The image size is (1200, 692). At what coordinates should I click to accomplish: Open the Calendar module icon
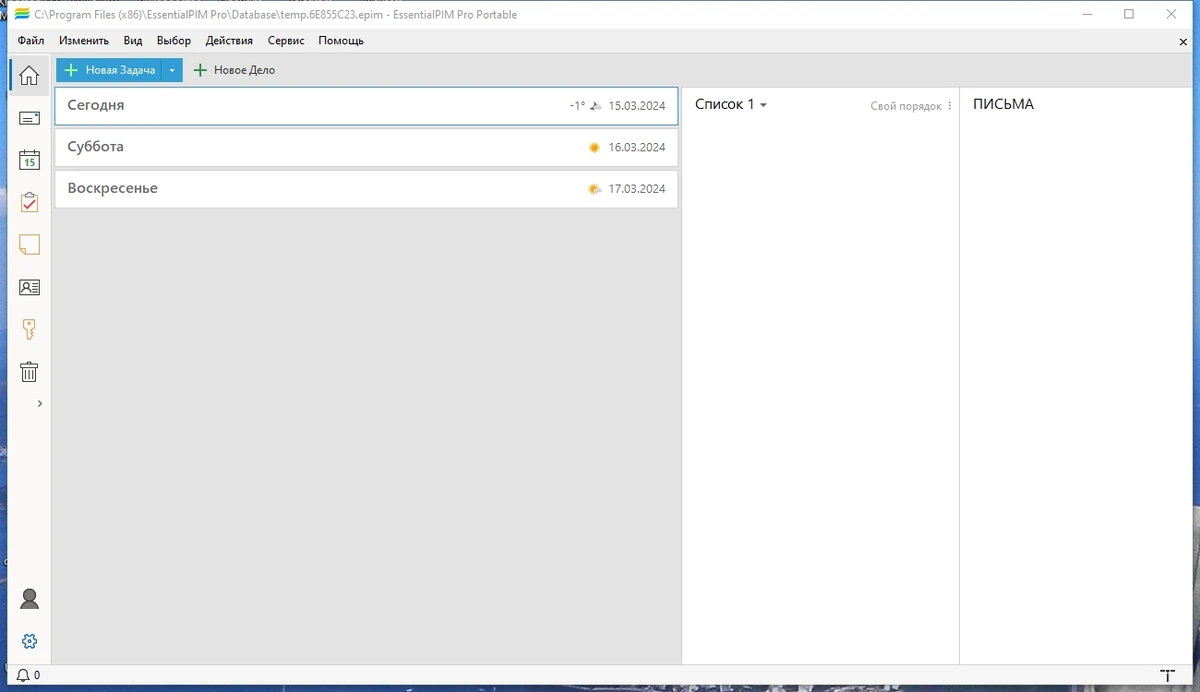coord(29,160)
